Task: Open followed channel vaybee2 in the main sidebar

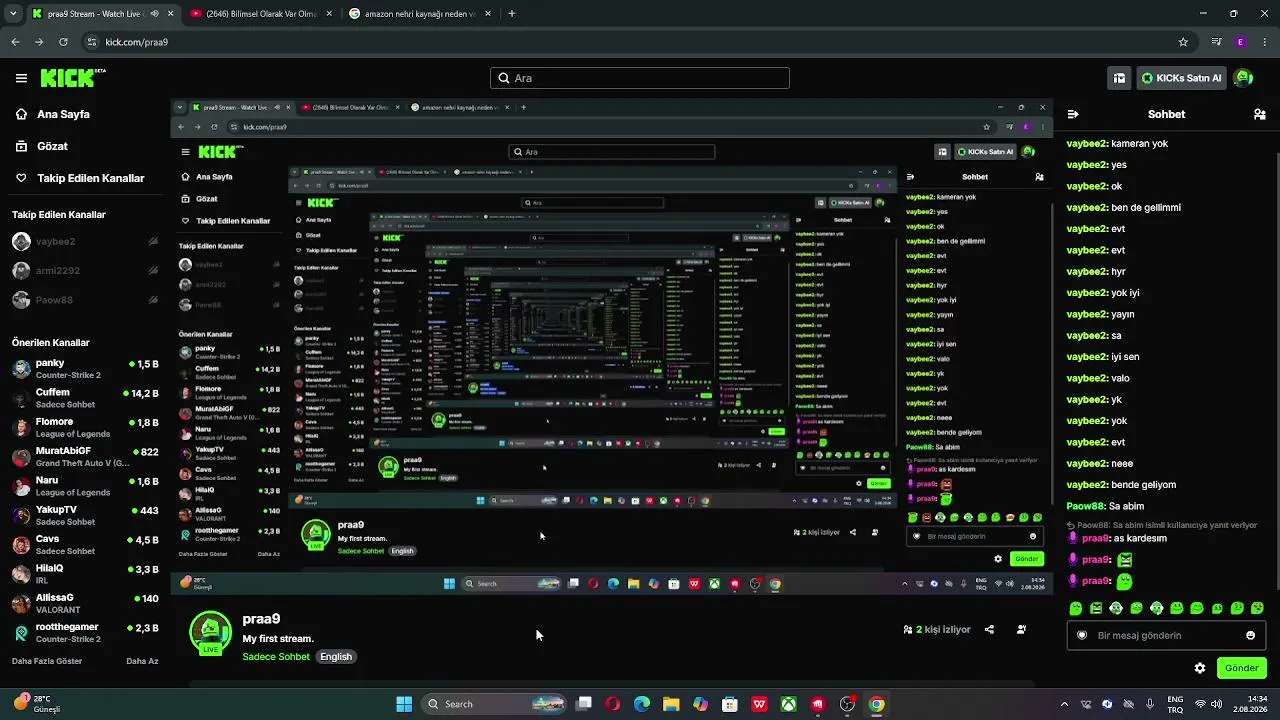Action: click(x=85, y=241)
